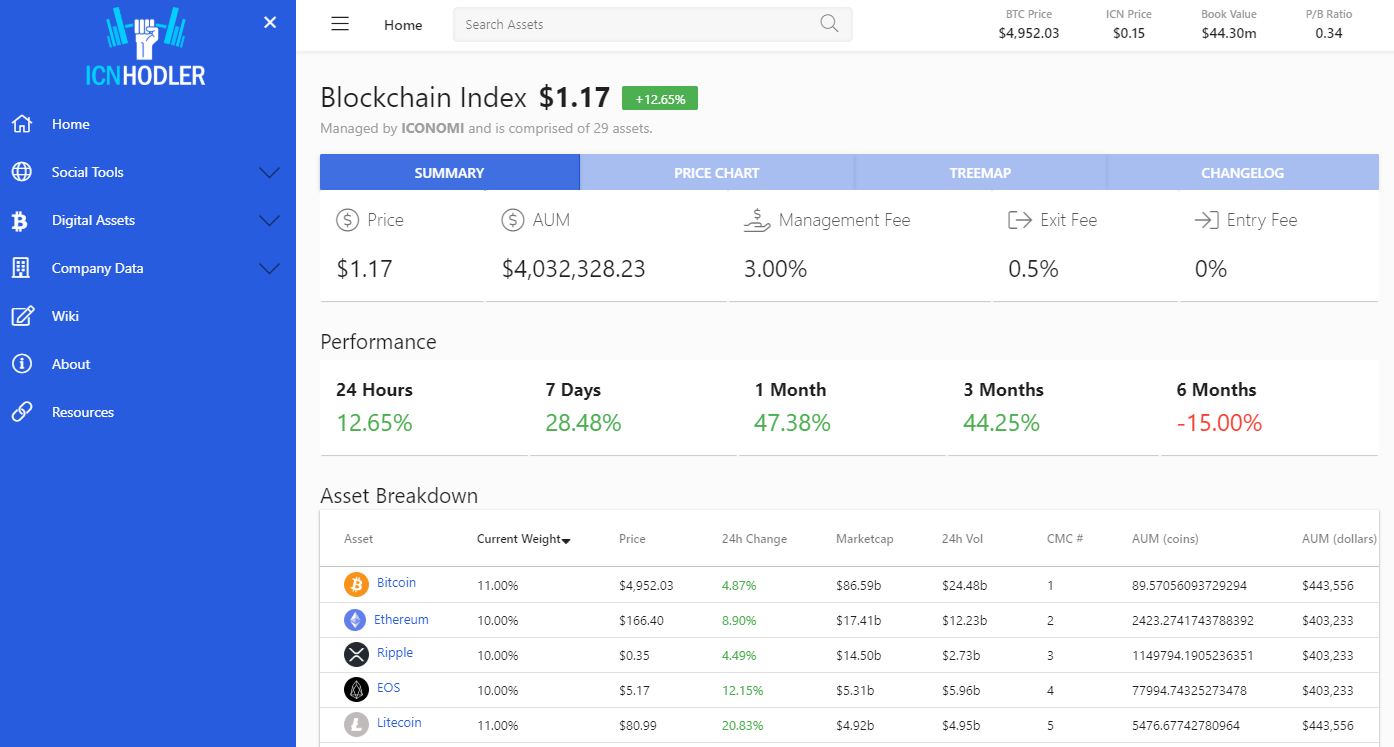The image size is (1394, 747).
Task: Click the Resources link chain icon
Action: [22, 412]
